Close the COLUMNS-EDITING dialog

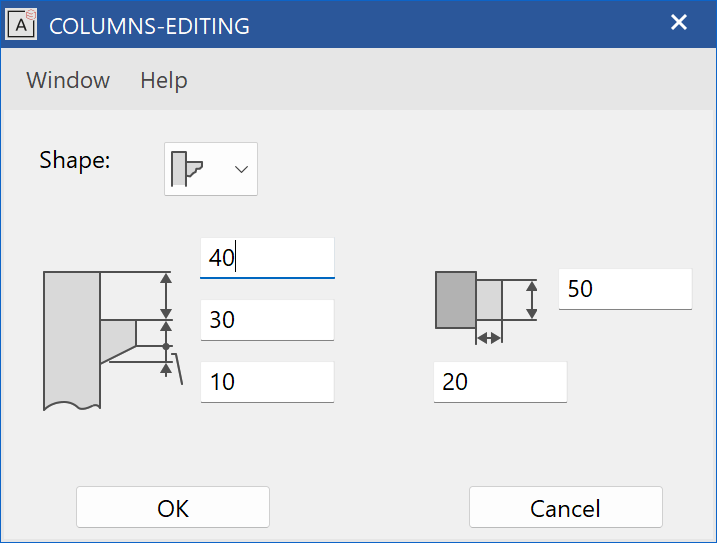coord(679,23)
